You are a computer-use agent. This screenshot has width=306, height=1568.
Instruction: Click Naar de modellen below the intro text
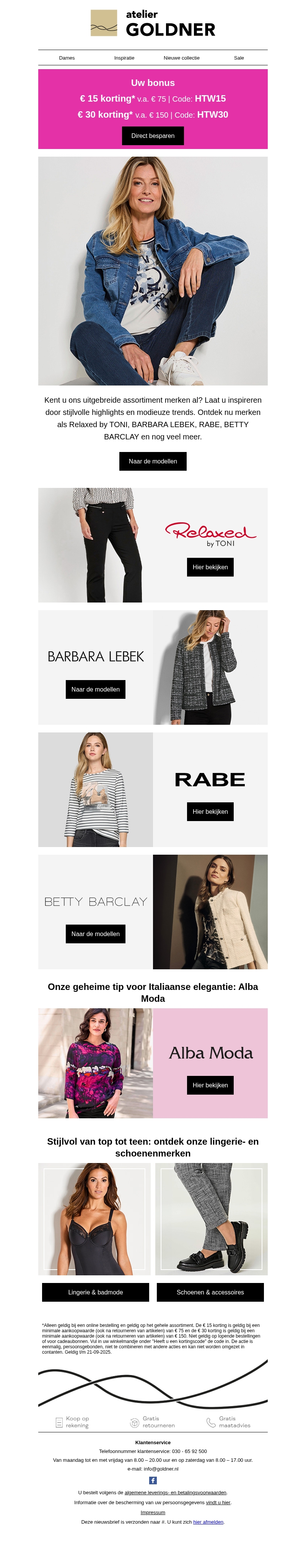(153, 461)
